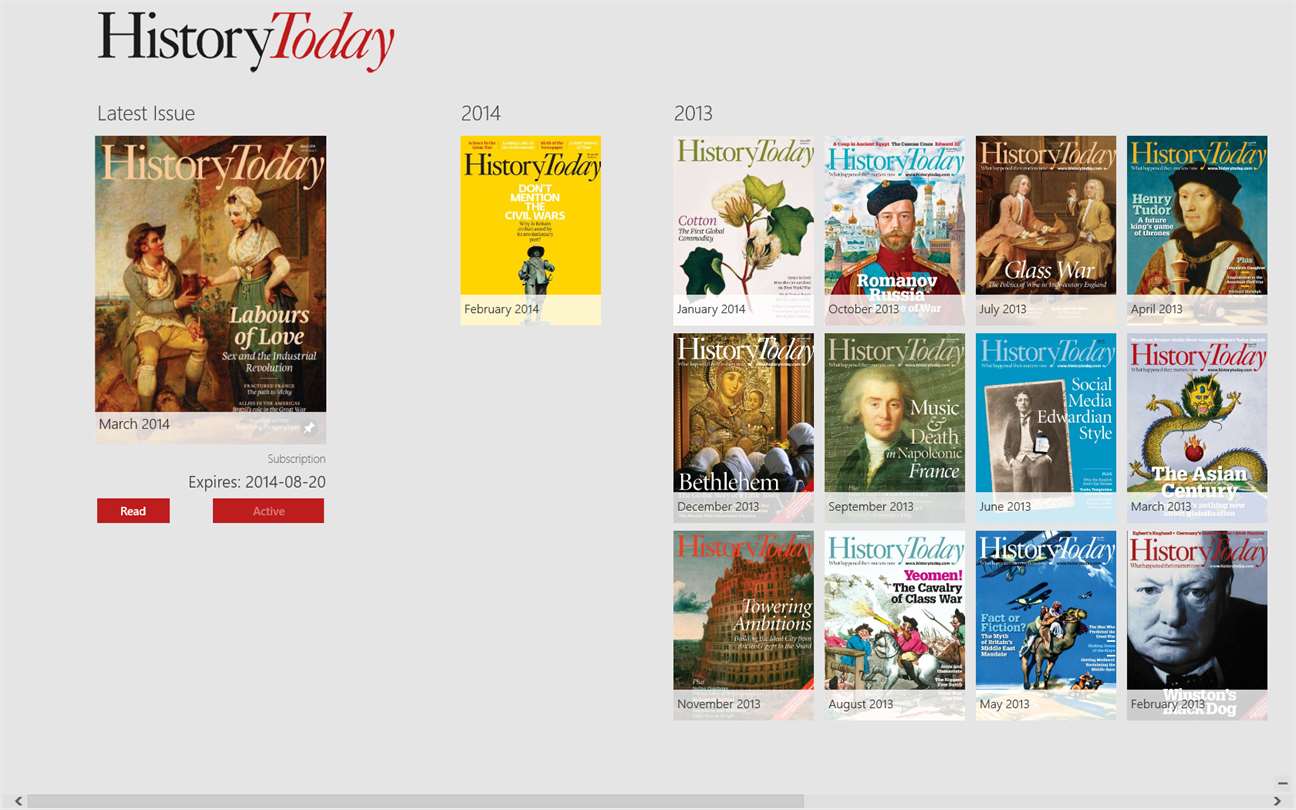Image resolution: width=1296 pixels, height=810 pixels.
Task: Select the August 2013 Yeomen cover
Action: click(x=895, y=625)
